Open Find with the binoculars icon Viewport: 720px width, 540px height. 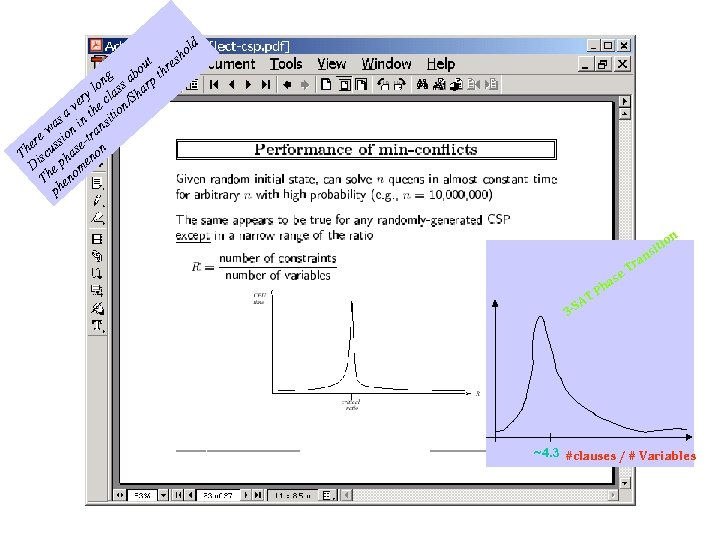(x=422, y=84)
